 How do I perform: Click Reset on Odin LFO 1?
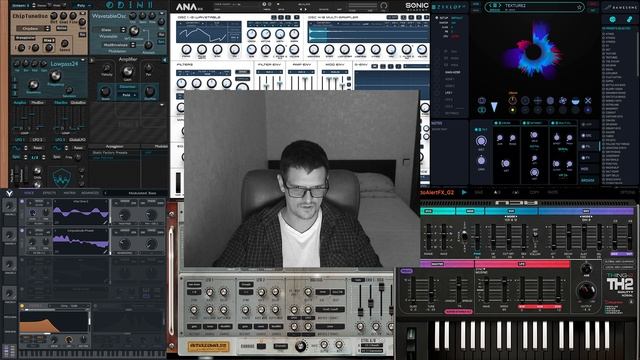click(x=38, y=148)
